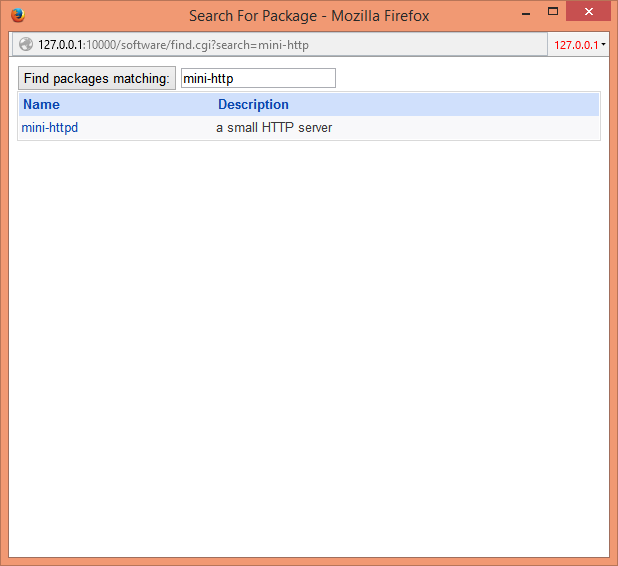The width and height of the screenshot is (618, 566).
Task: Open the 127.0.0.1 dropdown at address bar
Action: [x=579, y=45]
